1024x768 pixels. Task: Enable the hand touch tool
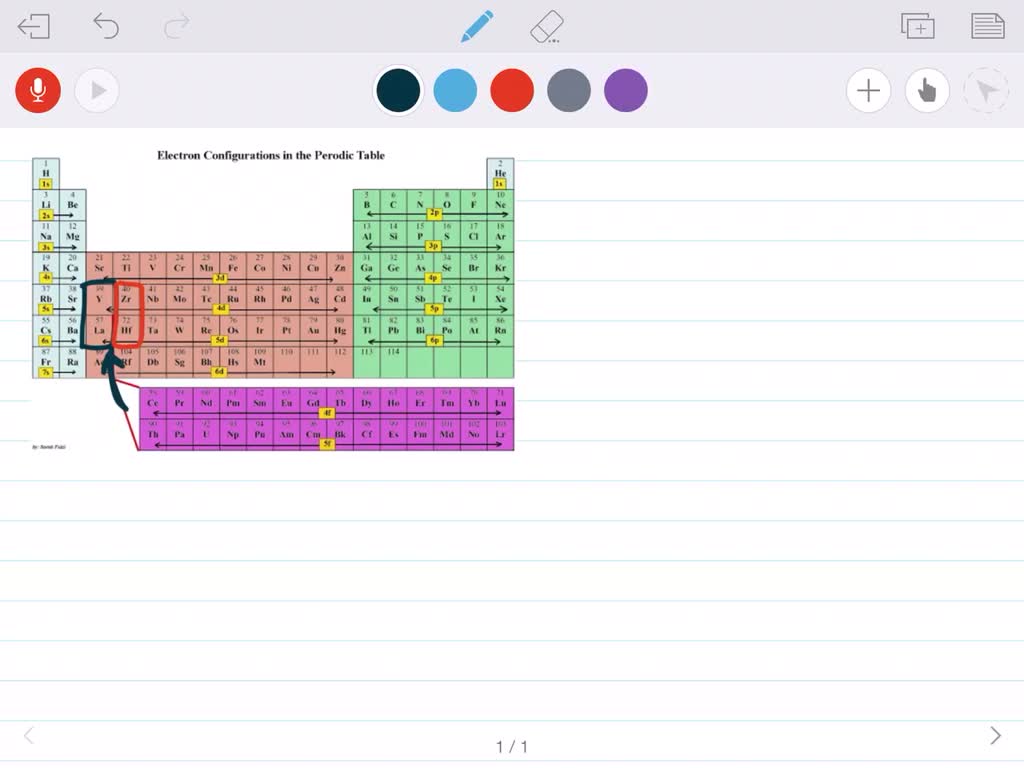(x=927, y=91)
